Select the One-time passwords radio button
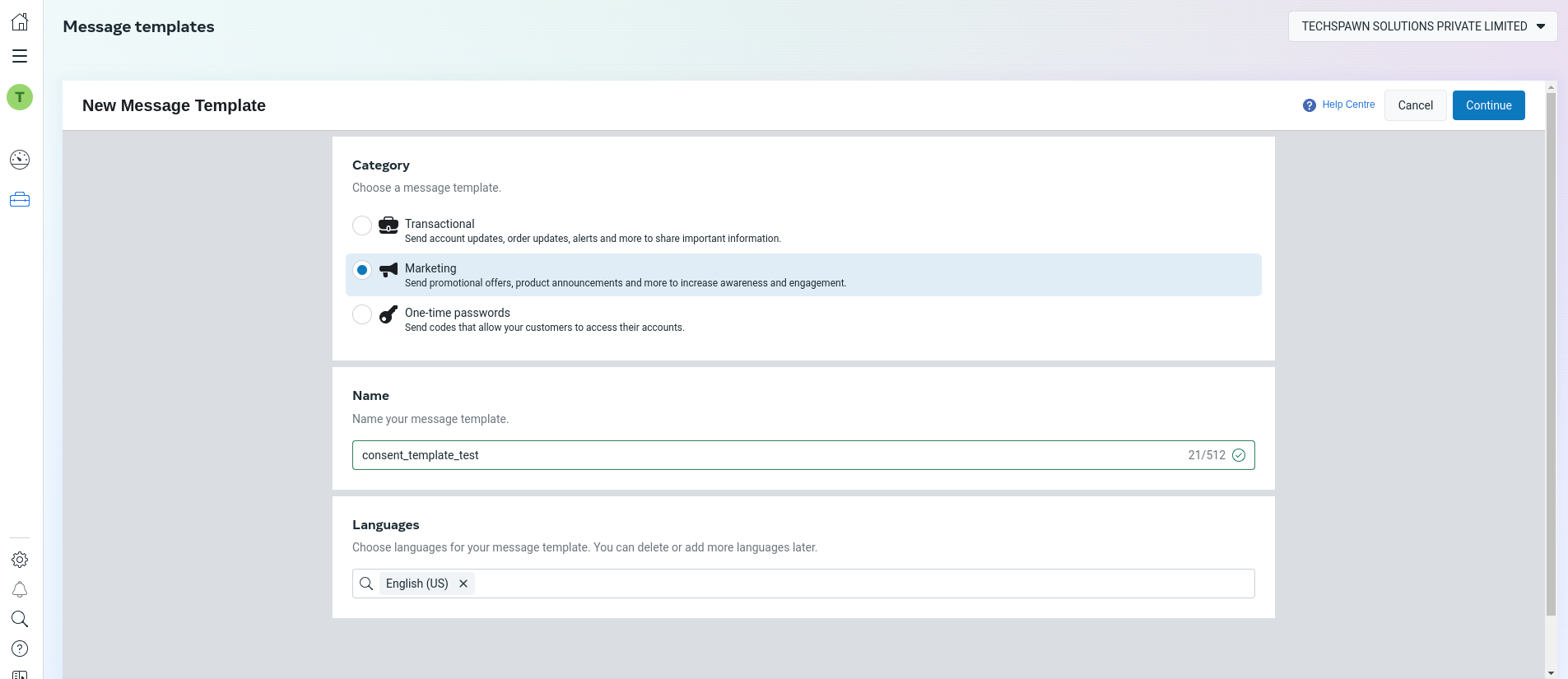Screen dimensions: 1568x679 (362, 314)
